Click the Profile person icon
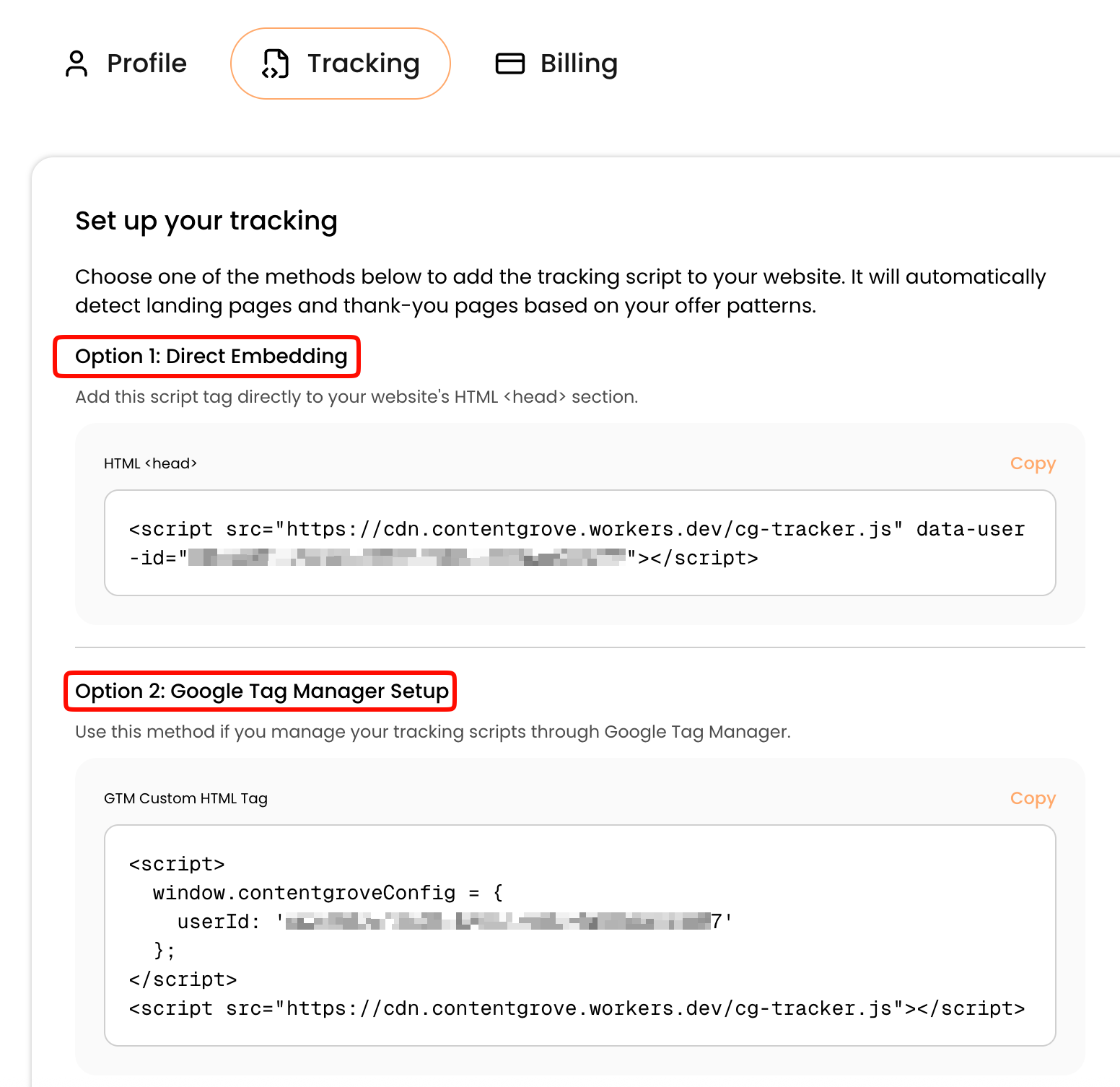1120x1087 pixels. tap(76, 64)
